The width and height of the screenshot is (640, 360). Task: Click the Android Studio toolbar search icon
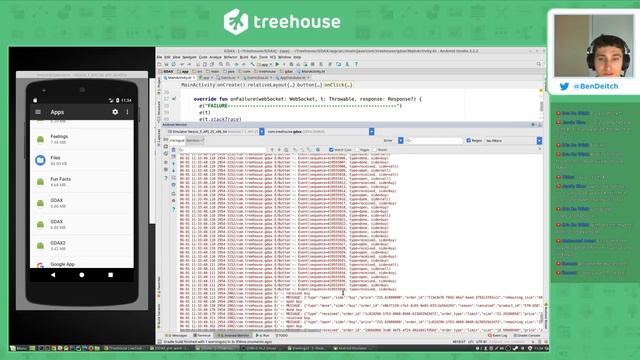[539, 64]
